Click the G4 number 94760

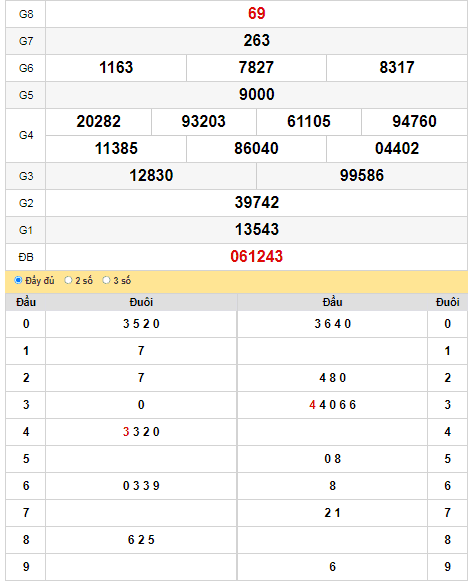coord(414,122)
